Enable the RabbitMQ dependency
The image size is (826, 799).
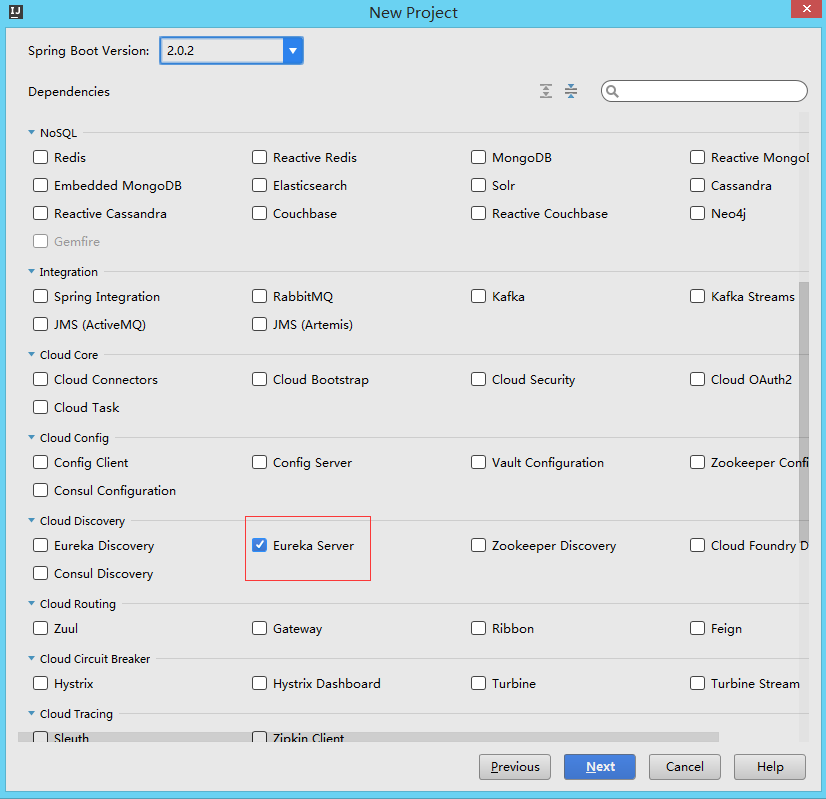tap(259, 296)
